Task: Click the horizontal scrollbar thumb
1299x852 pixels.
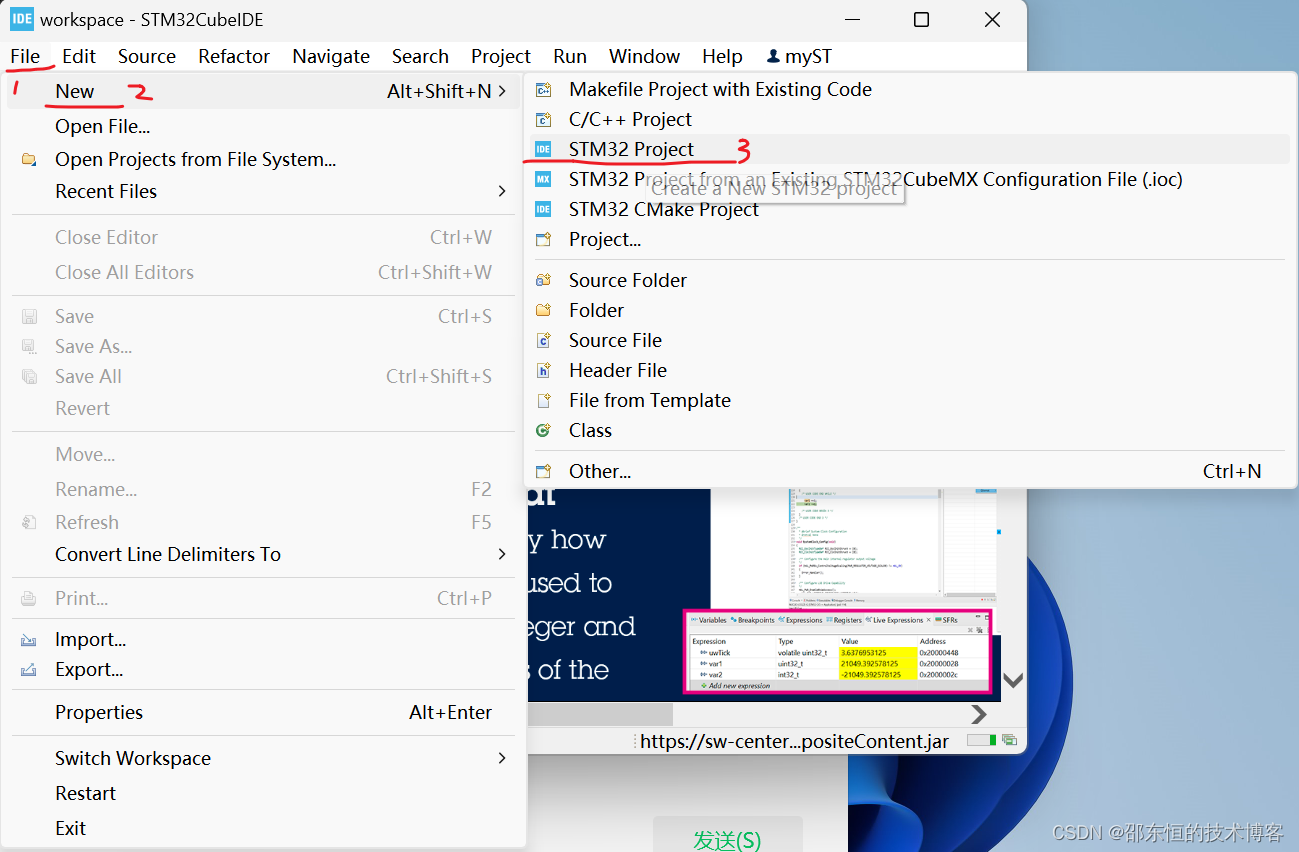Action: coord(600,714)
